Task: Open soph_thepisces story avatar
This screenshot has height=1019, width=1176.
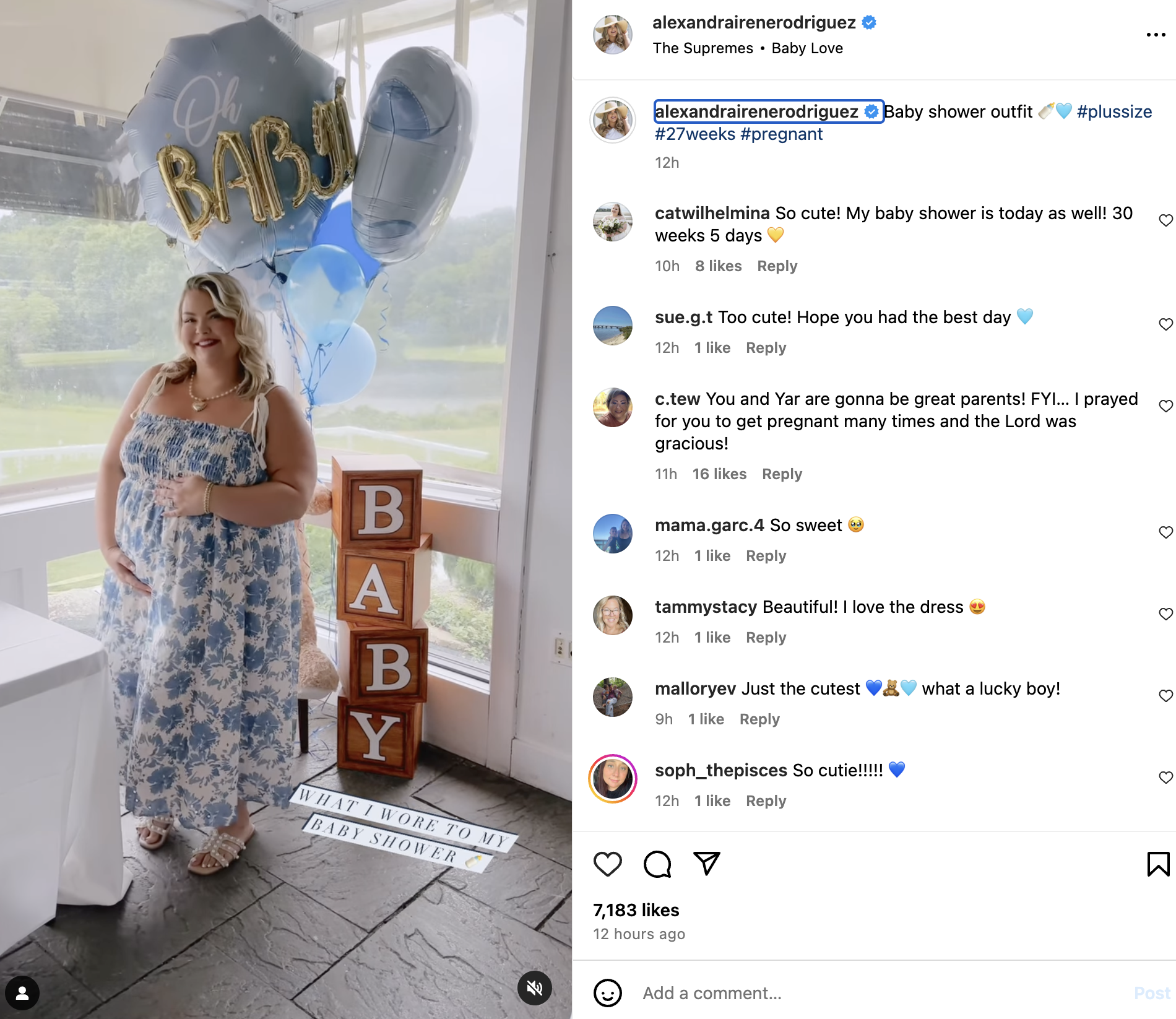Action: [x=613, y=778]
